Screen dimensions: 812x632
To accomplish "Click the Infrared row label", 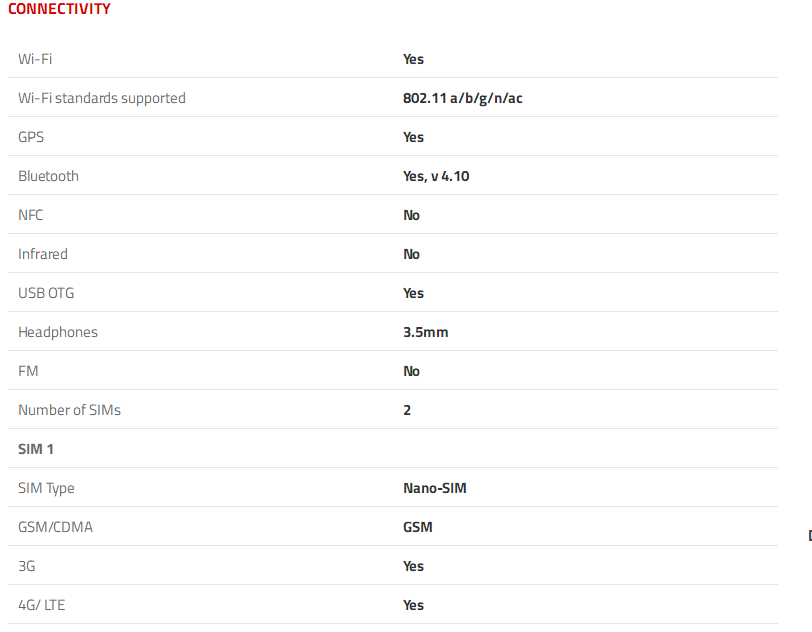I will [43, 254].
